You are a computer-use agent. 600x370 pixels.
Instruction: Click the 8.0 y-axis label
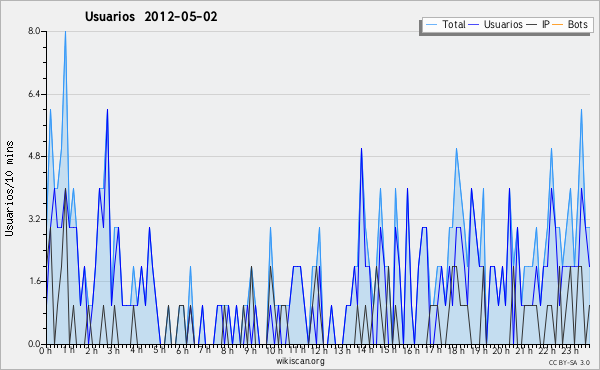34,31
